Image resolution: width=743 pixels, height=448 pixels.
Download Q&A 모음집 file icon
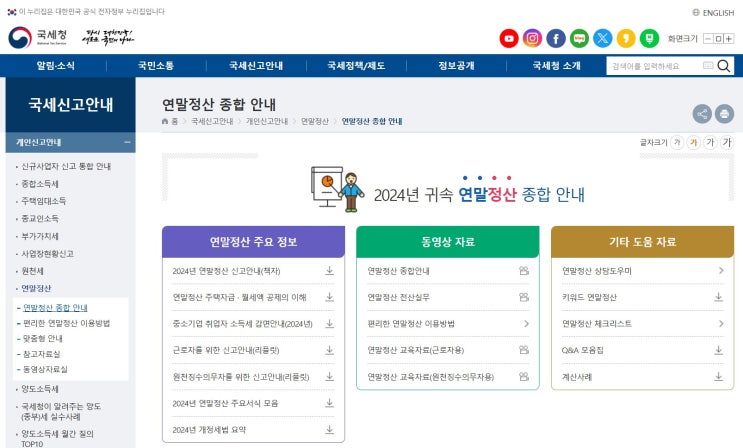click(x=719, y=350)
